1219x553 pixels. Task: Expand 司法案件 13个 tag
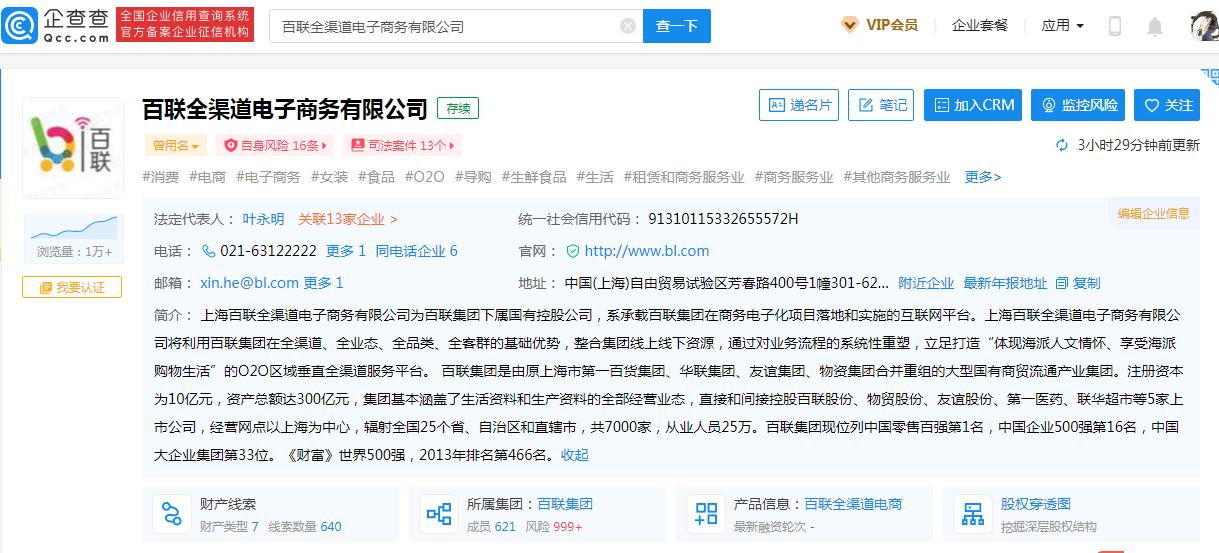pos(402,145)
